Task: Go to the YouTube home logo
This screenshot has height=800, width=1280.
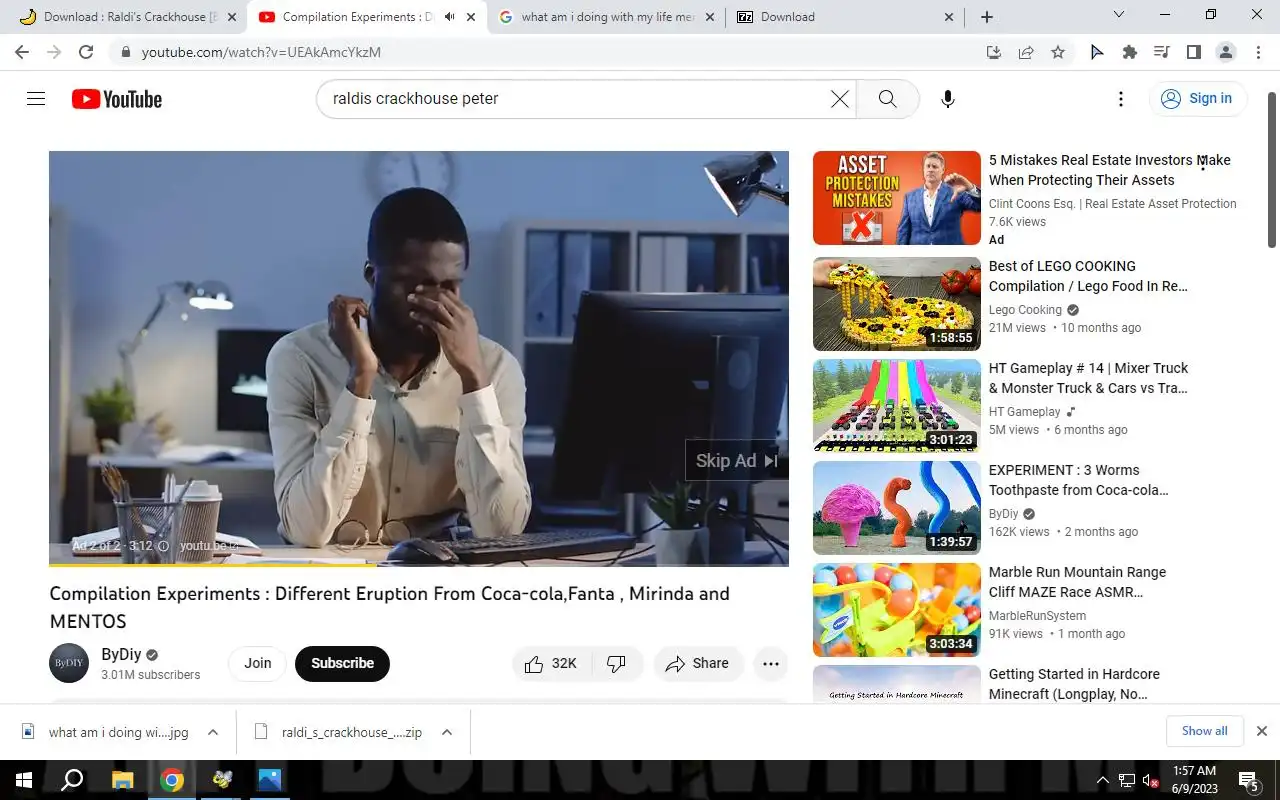Action: pos(117,99)
